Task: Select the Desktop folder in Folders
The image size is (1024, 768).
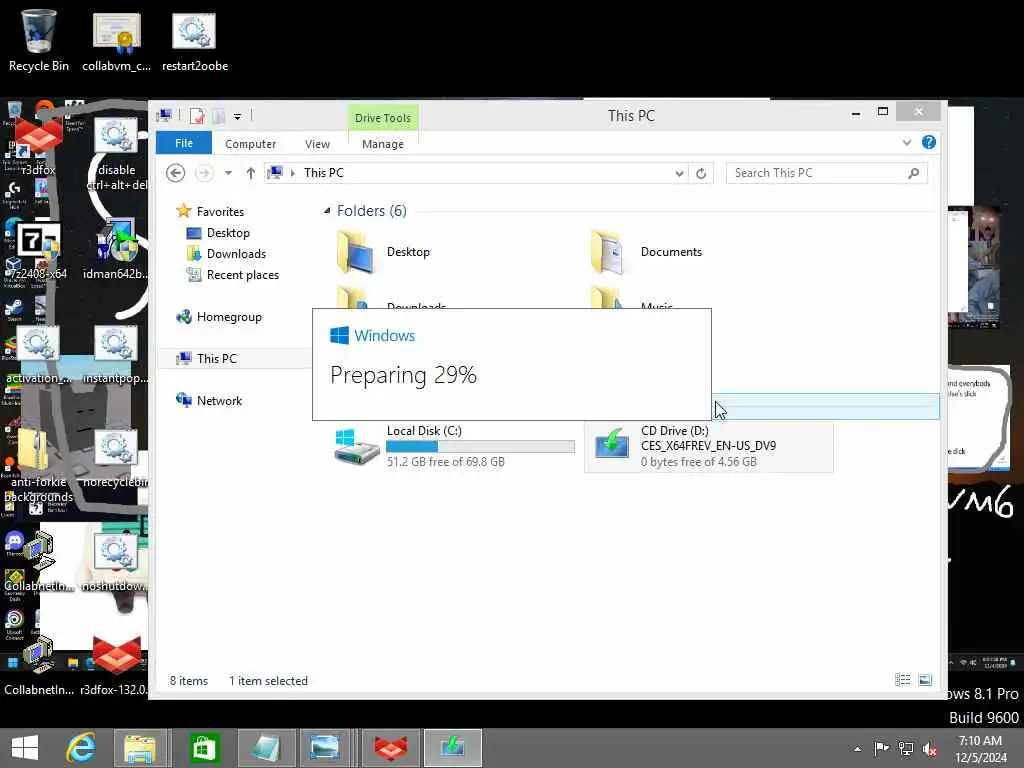Action: tap(384, 251)
